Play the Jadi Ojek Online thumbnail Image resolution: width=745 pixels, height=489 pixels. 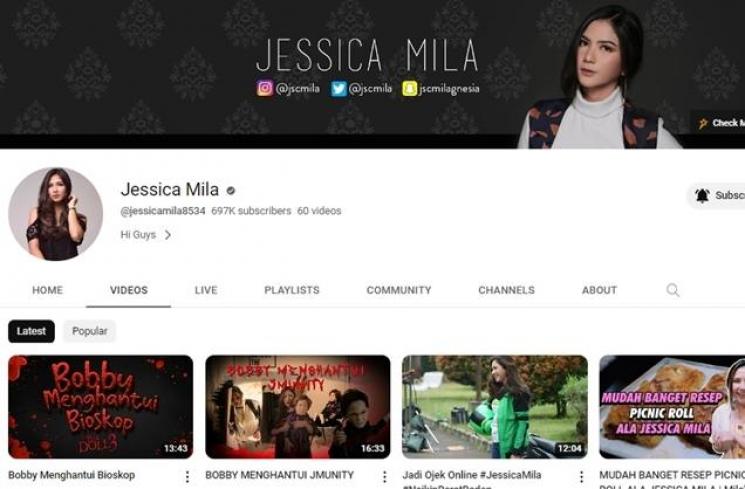coord(495,407)
